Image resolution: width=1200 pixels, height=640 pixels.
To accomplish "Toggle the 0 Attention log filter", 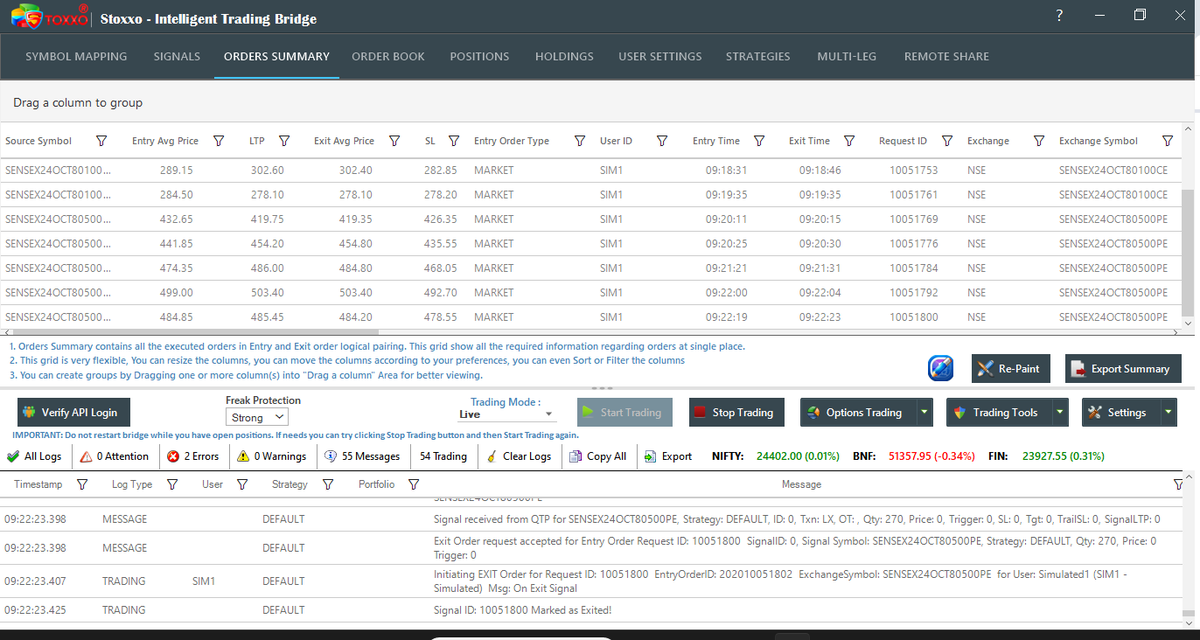I will tap(113, 456).
